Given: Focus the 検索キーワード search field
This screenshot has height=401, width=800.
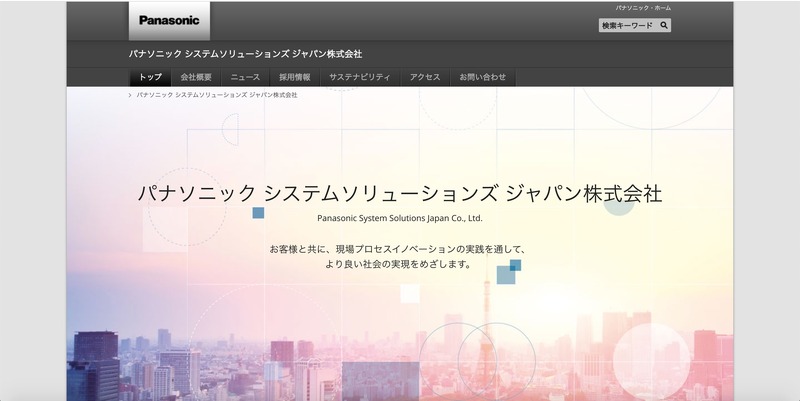Looking at the screenshot, I should (627, 25).
